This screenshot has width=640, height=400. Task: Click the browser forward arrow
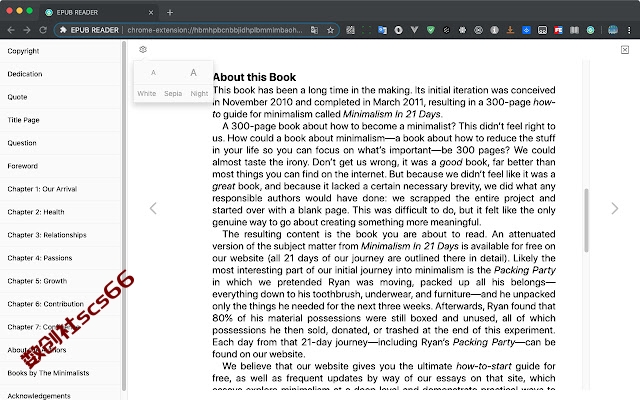click(27, 30)
